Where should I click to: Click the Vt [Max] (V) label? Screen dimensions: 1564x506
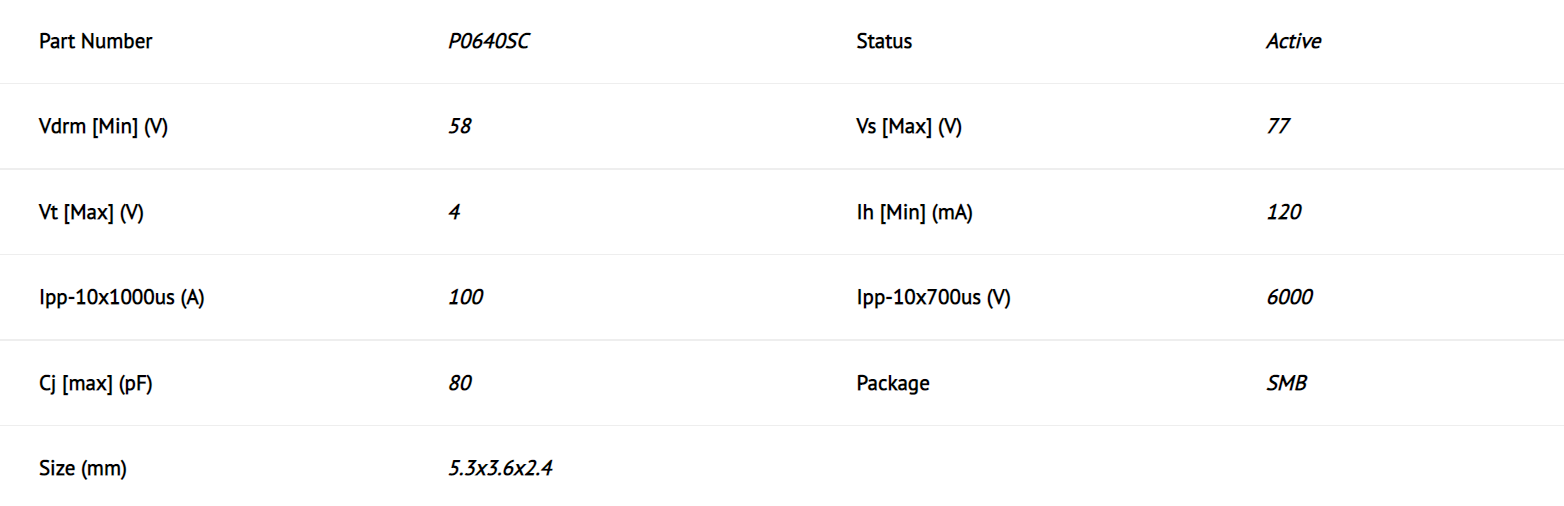point(91,213)
